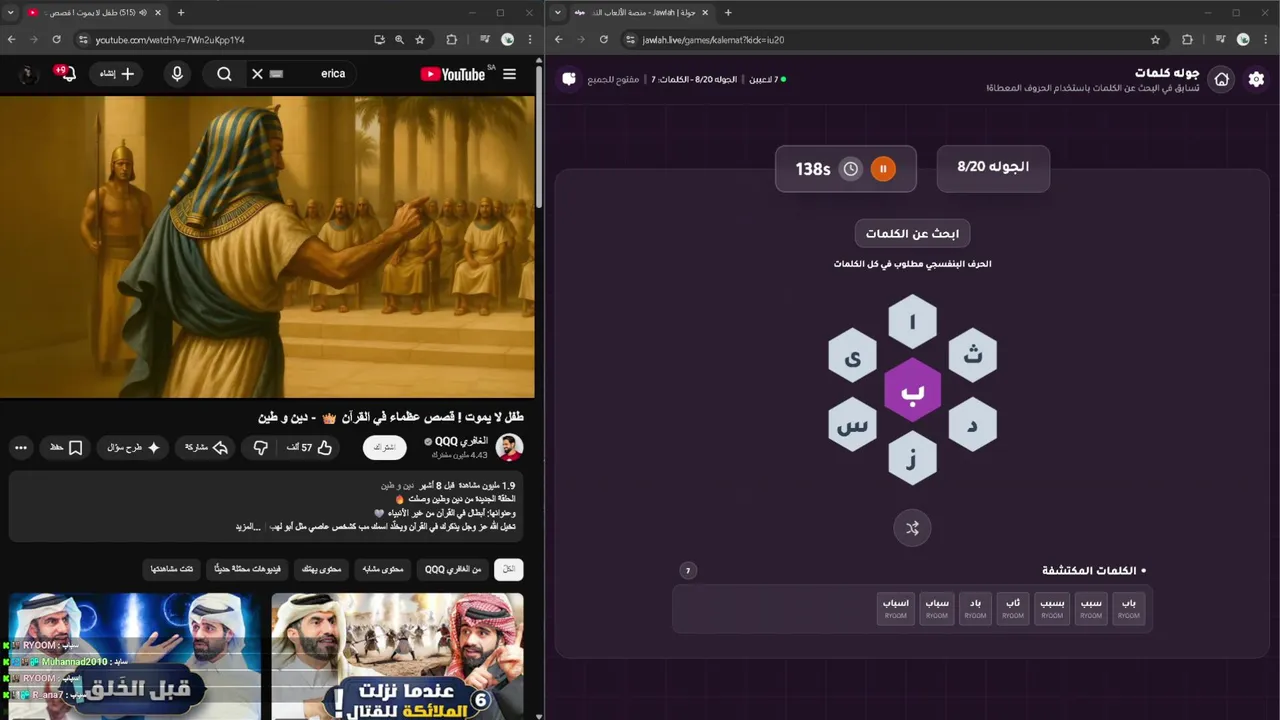The image size is (1280, 720).
Task: Start YouTube voice search microphone
Action: tap(177, 74)
